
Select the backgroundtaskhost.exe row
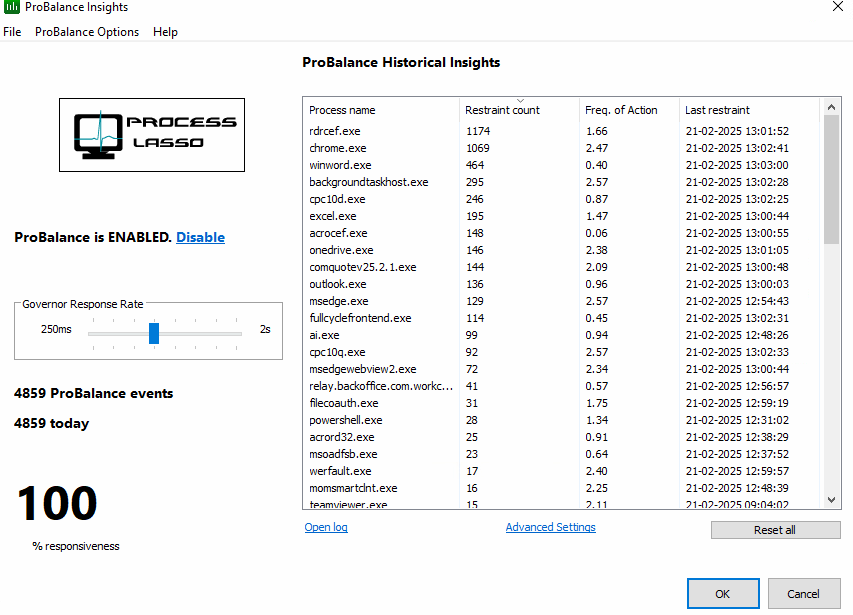coord(560,182)
